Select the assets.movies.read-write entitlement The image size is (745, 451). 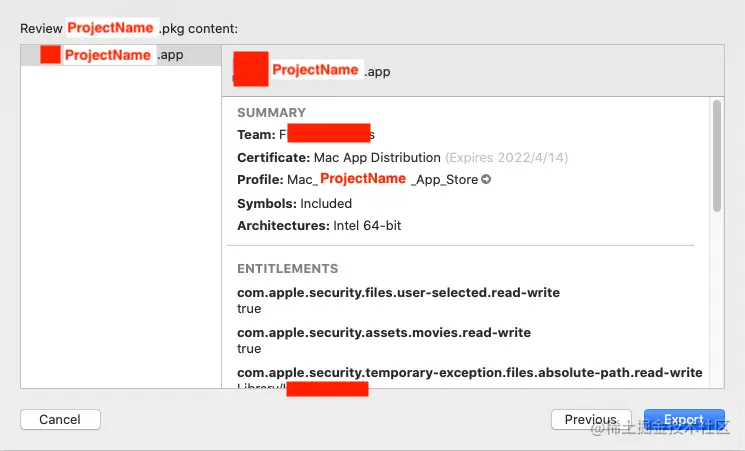tap(384, 332)
